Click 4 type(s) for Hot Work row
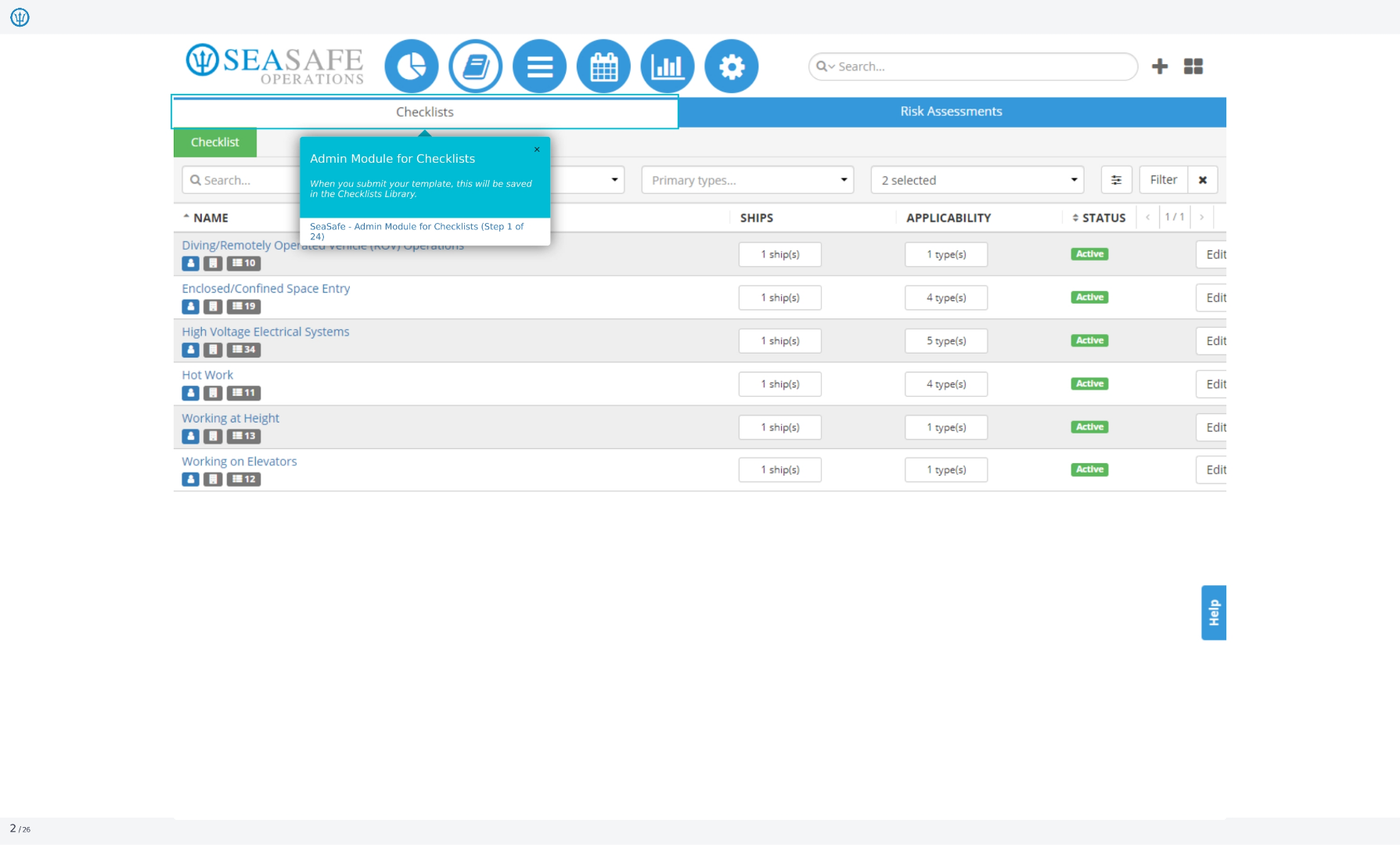This screenshot has width=1400, height=845. coord(946,384)
